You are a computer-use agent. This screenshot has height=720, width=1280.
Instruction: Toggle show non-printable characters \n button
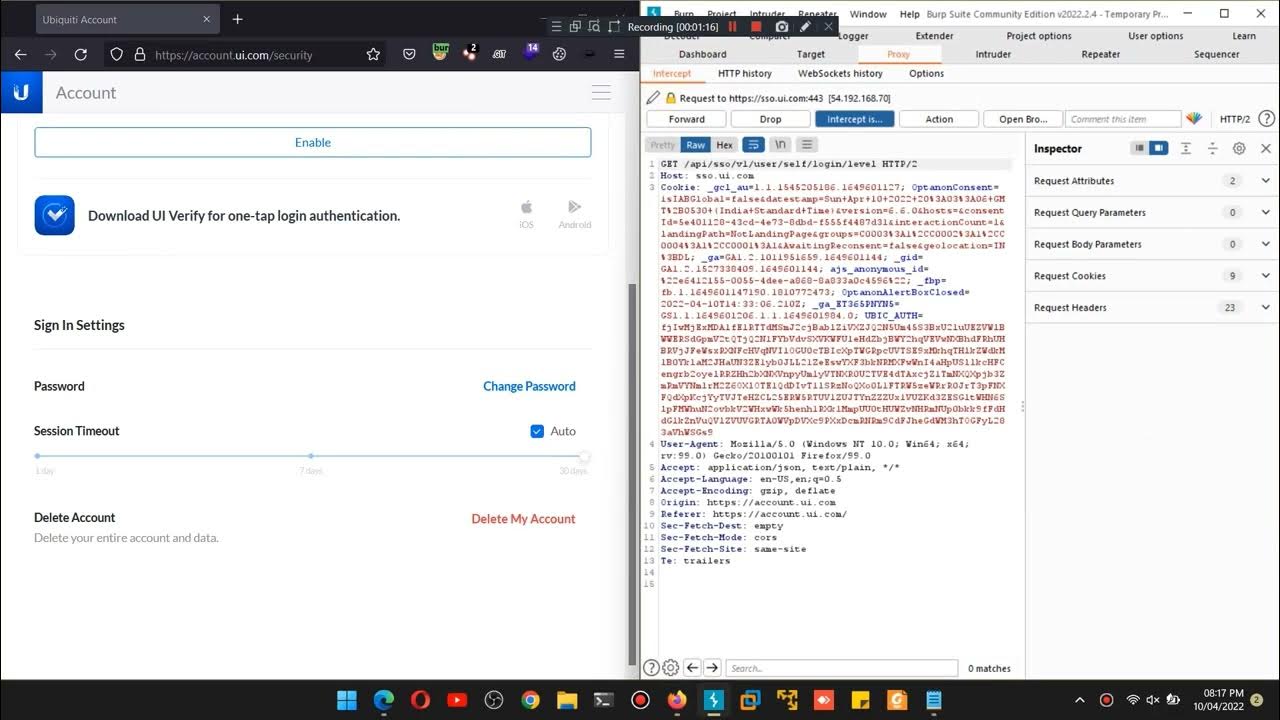780,145
